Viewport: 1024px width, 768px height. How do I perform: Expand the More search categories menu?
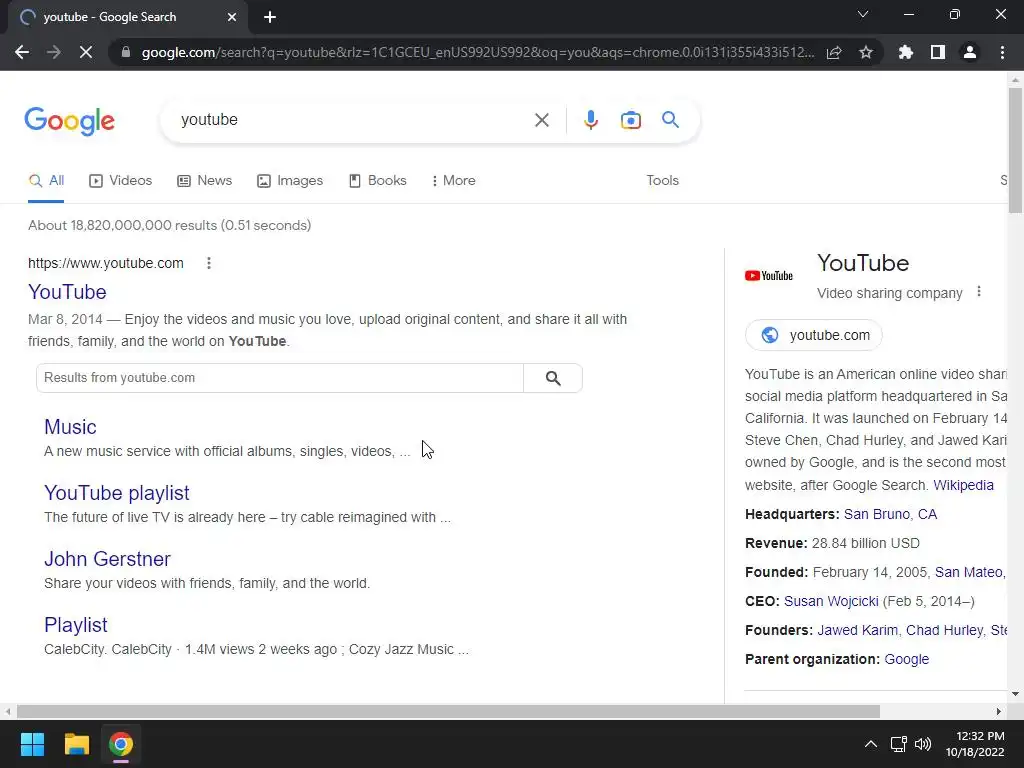[453, 181]
